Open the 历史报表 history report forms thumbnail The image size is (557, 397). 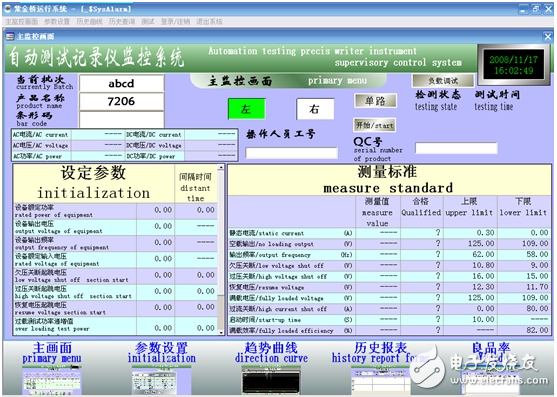tap(381, 380)
